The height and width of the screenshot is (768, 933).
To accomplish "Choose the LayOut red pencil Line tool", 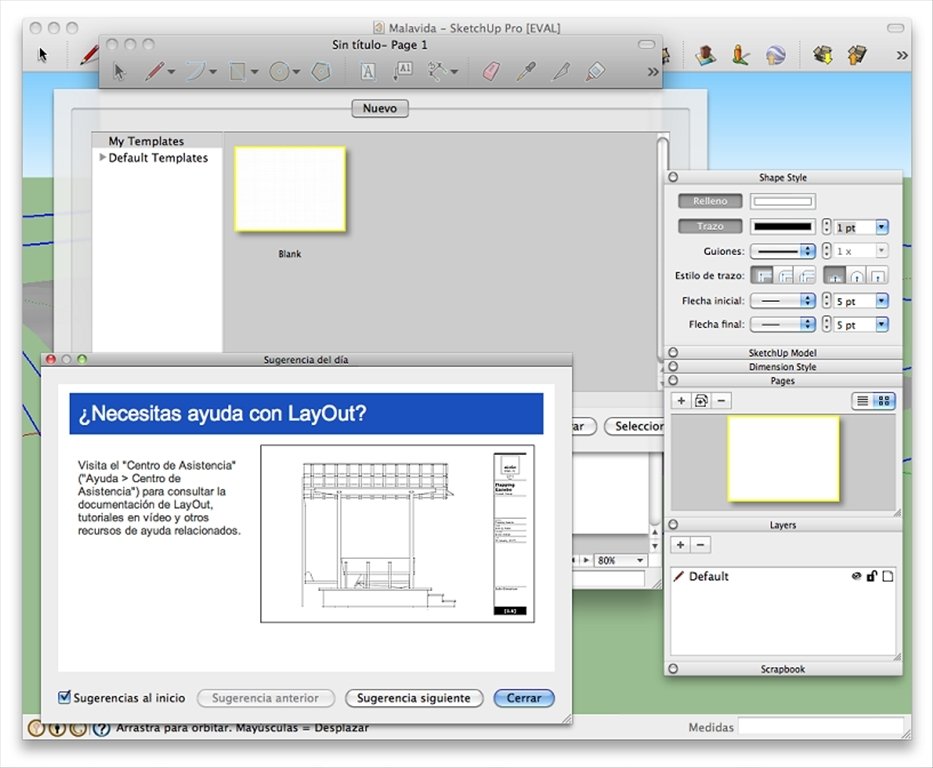I will tap(154, 72).
